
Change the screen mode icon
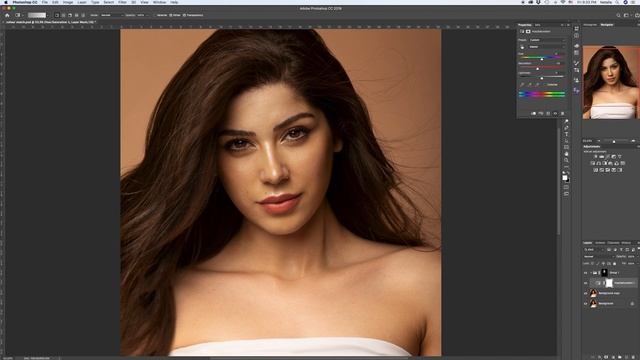566,194
